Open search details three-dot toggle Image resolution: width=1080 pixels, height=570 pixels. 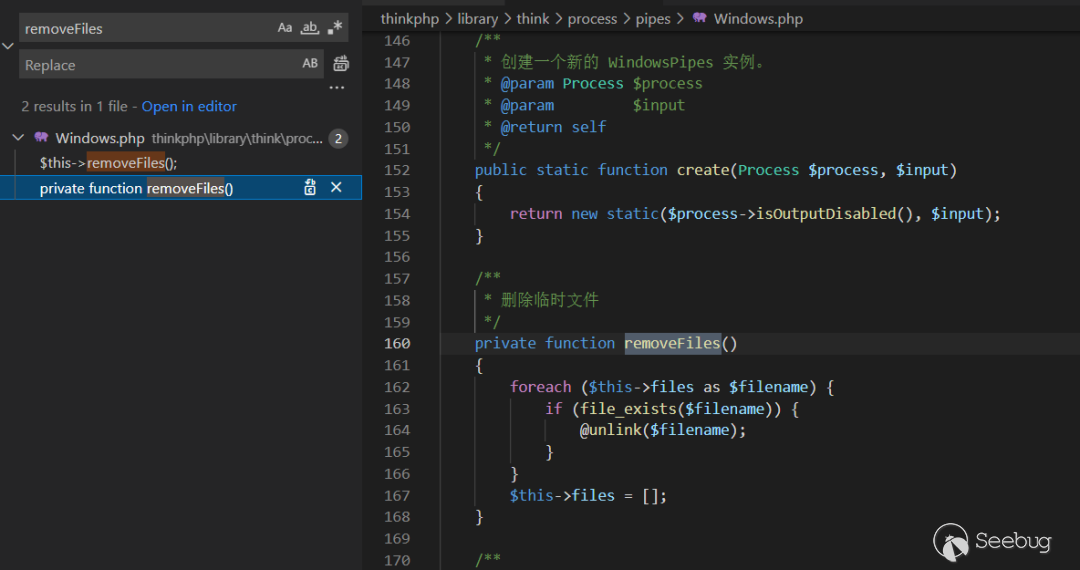(336, 88)
